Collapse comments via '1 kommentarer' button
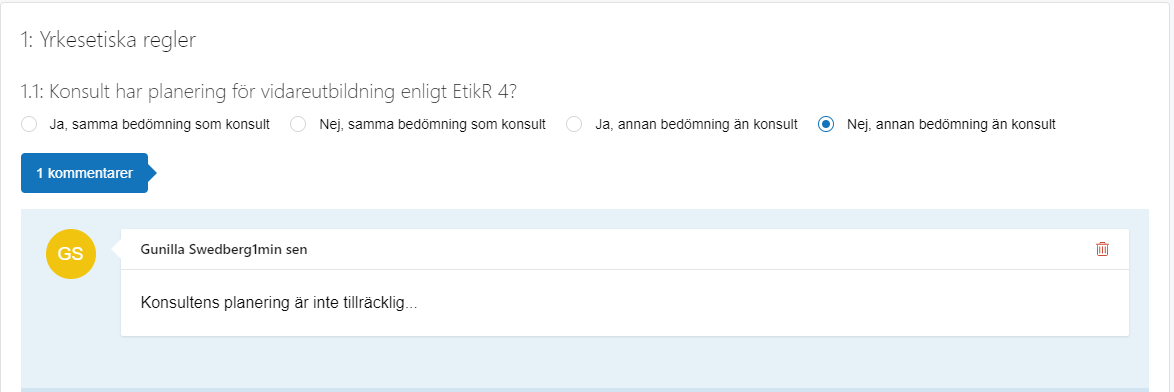The image size is (1174, 392). 85,173
